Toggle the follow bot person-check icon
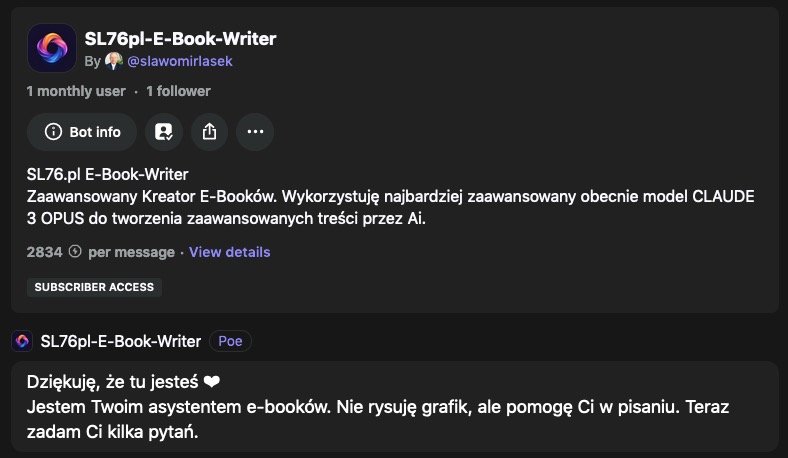Screen dimensions: 788x458 click(x=164, y=132)
